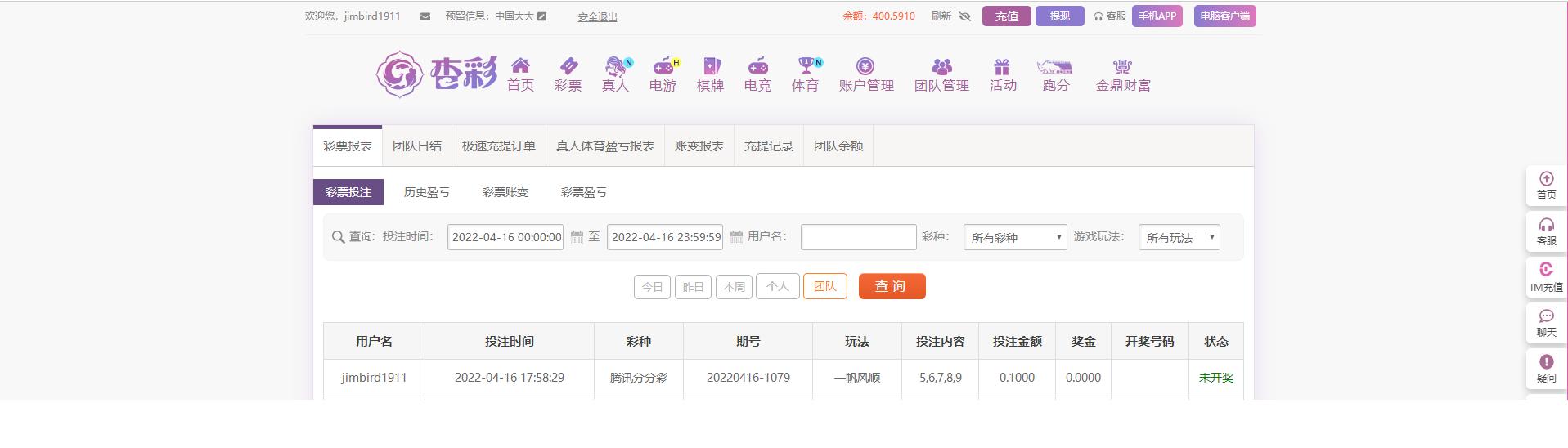Image resolution: width=1568 pixels, height=448 pixels.
Task: Open calendar icon after start time
Action: pyautogui.click(x=577, y=237)
